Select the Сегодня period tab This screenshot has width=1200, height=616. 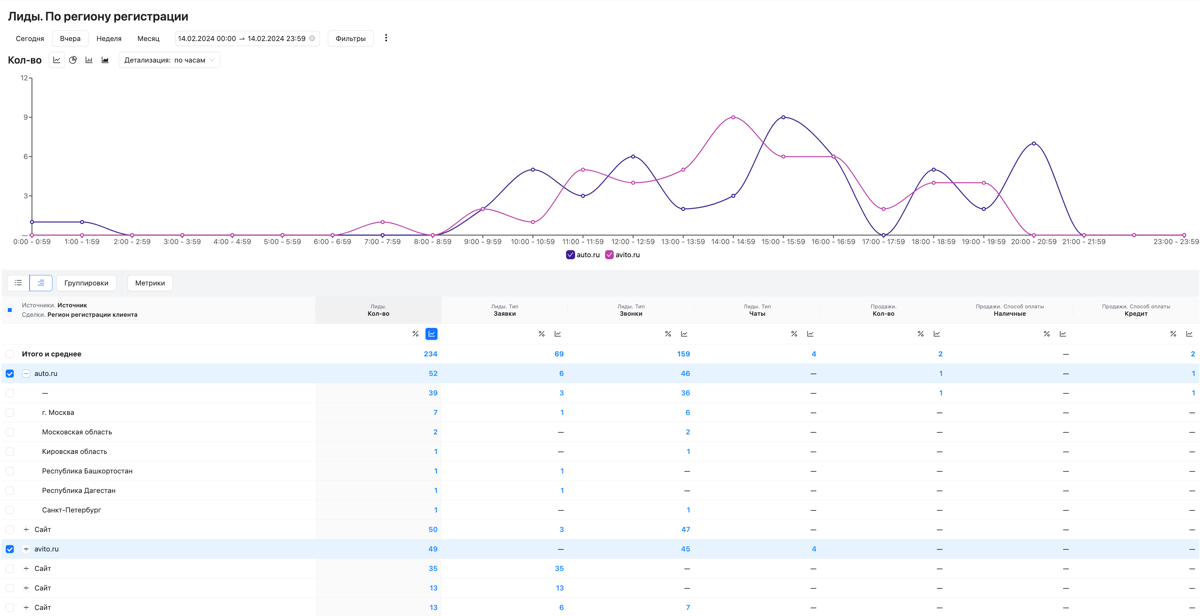pyautogui.click(x=30, y=39)
